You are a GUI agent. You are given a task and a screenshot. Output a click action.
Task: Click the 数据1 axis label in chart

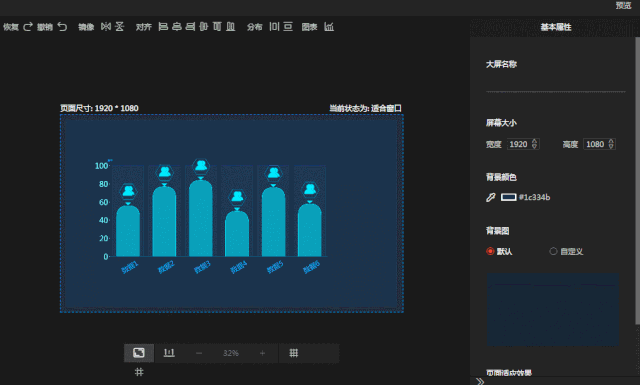click(x=130, y=267)
